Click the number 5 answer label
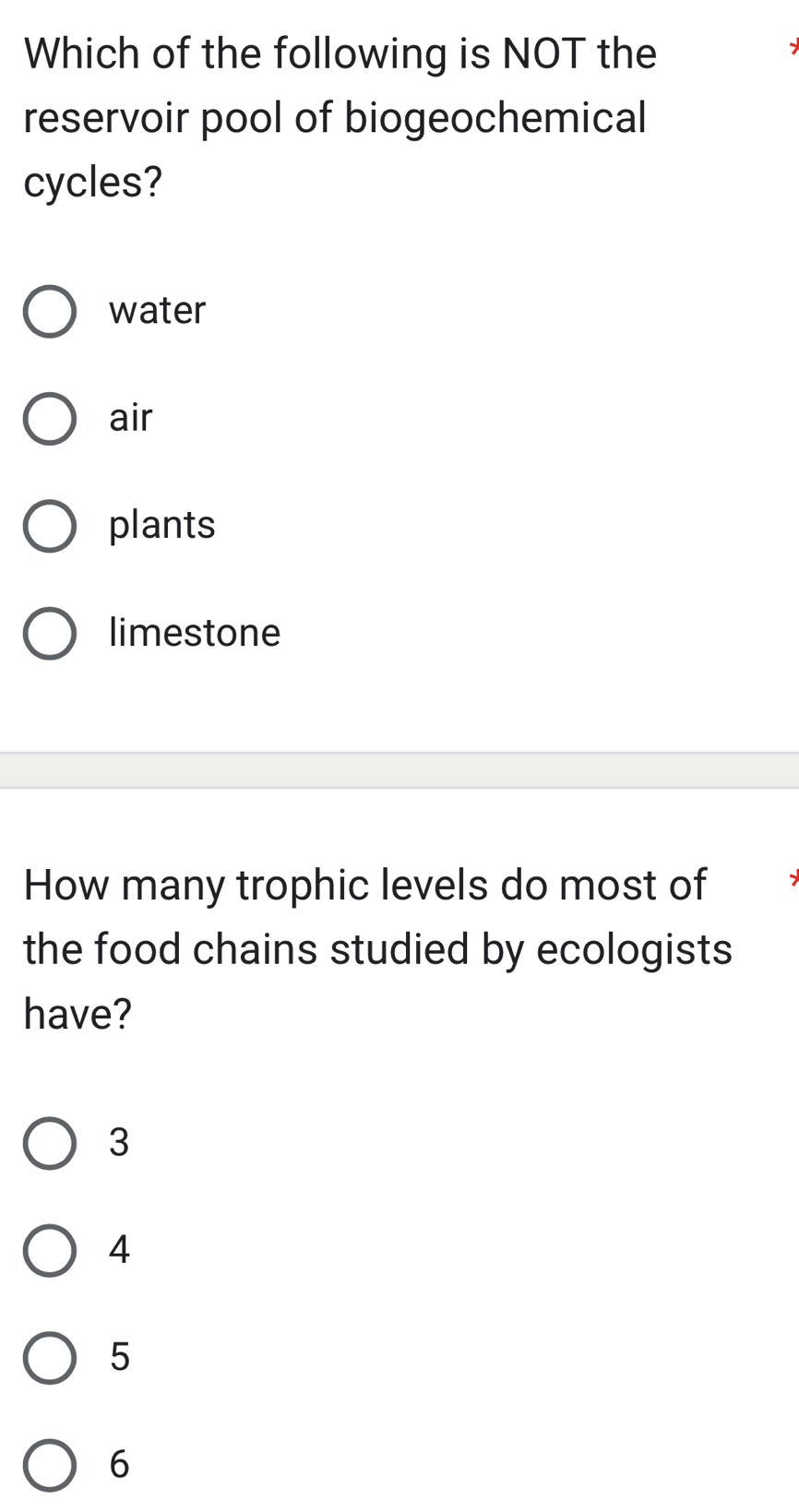The width and height of the screenshot is (799, 1512). click(x=119, y=1357)
